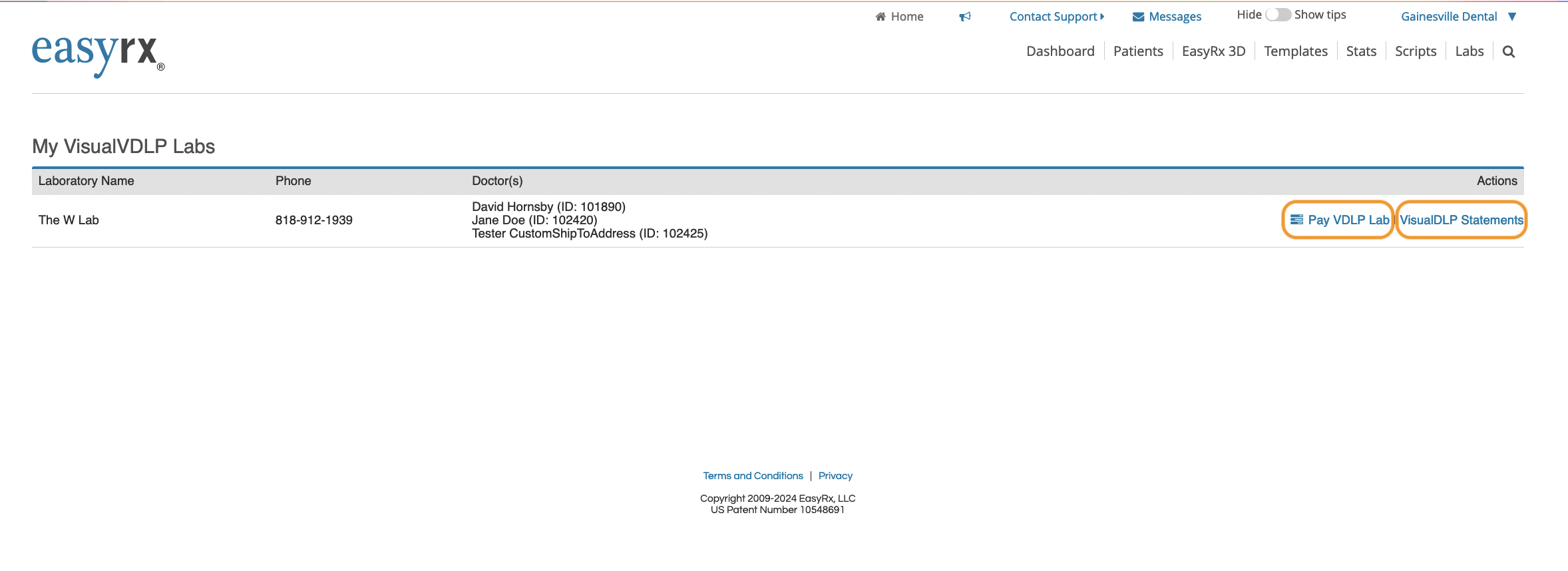Open the Gainesville Dental account dropdown
This screenshot has height=571, width=1568.
[x=1458, y=17]
